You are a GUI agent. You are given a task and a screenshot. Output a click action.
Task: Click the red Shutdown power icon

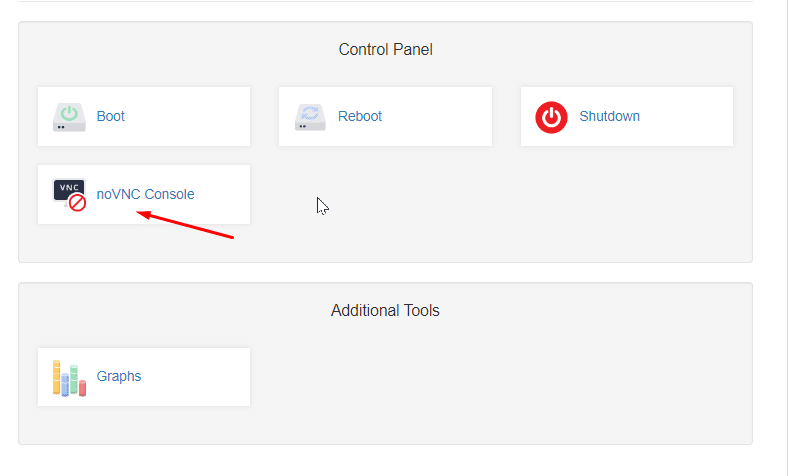[x=551, y=116]
